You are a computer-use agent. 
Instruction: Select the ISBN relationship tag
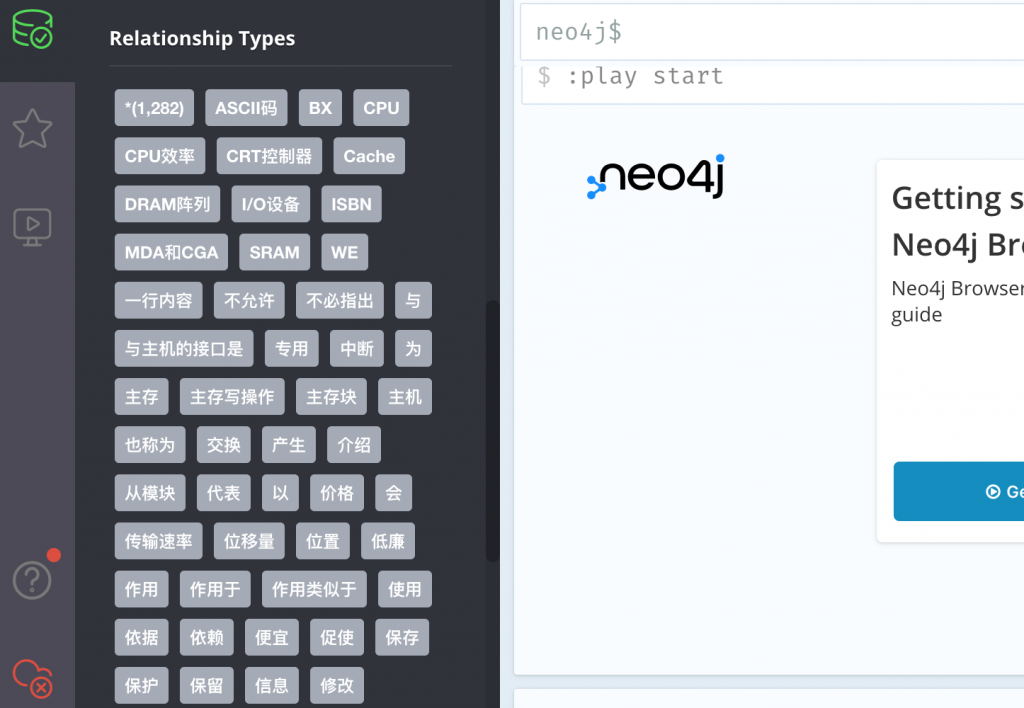point(351,204)
